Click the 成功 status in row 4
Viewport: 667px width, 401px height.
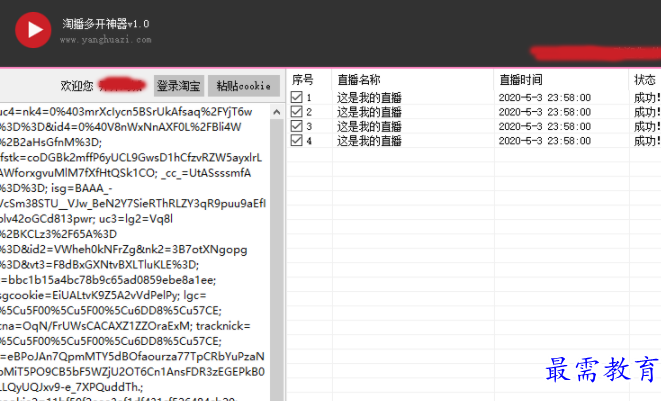[x=647, y=141]
